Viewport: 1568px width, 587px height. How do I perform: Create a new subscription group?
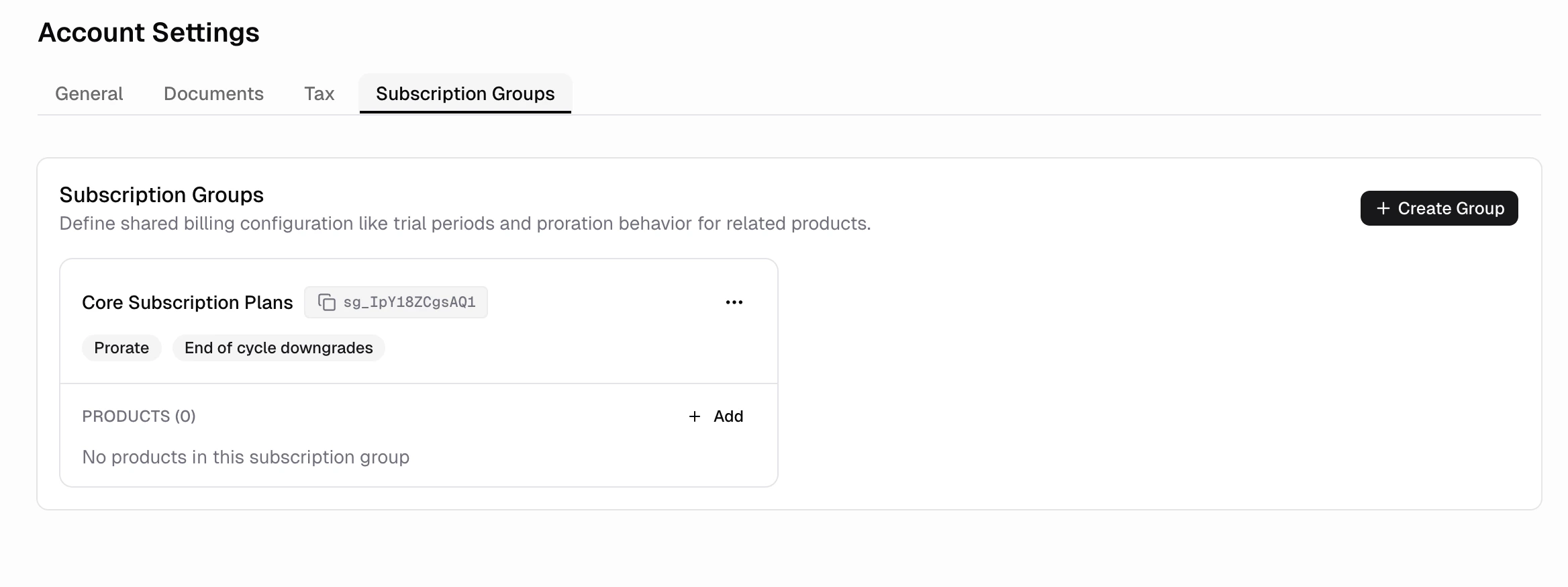(x=1438, y=208)
